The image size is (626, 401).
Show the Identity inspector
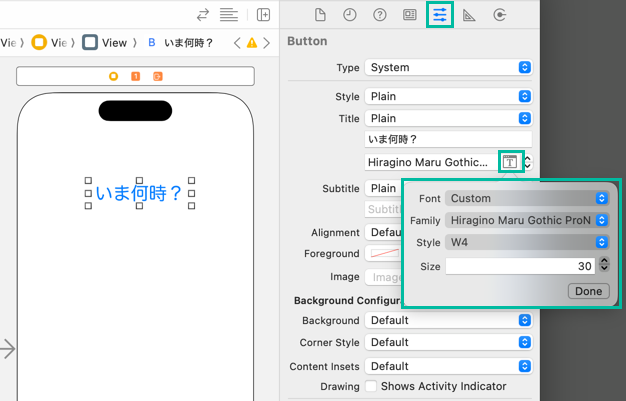click(x=409, y=15)
